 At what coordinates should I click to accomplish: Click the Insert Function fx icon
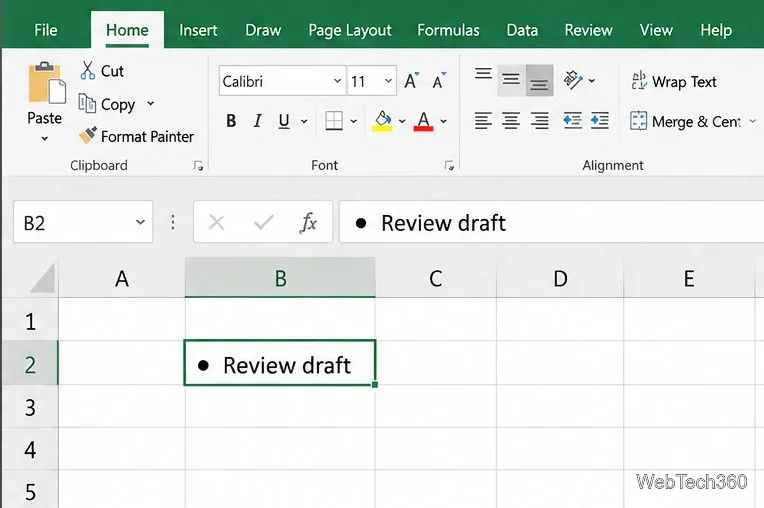click(x=308, y=223)
